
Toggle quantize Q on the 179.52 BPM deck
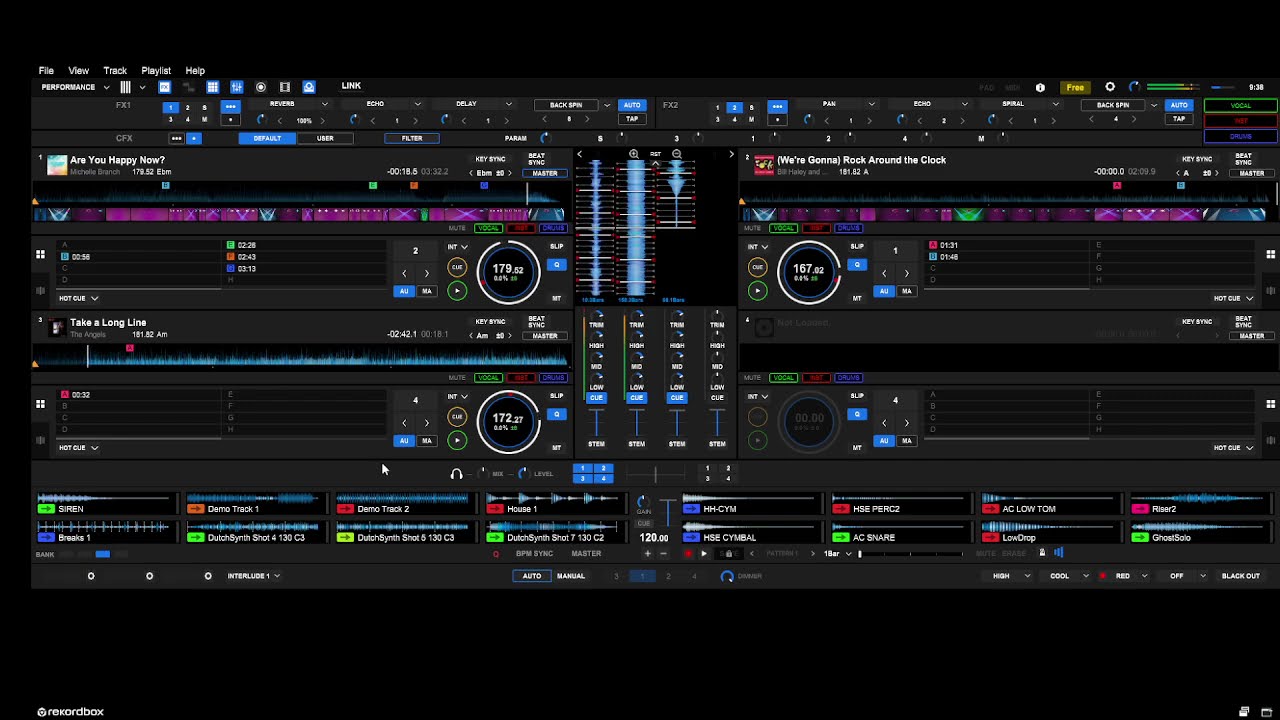[557, 265]
